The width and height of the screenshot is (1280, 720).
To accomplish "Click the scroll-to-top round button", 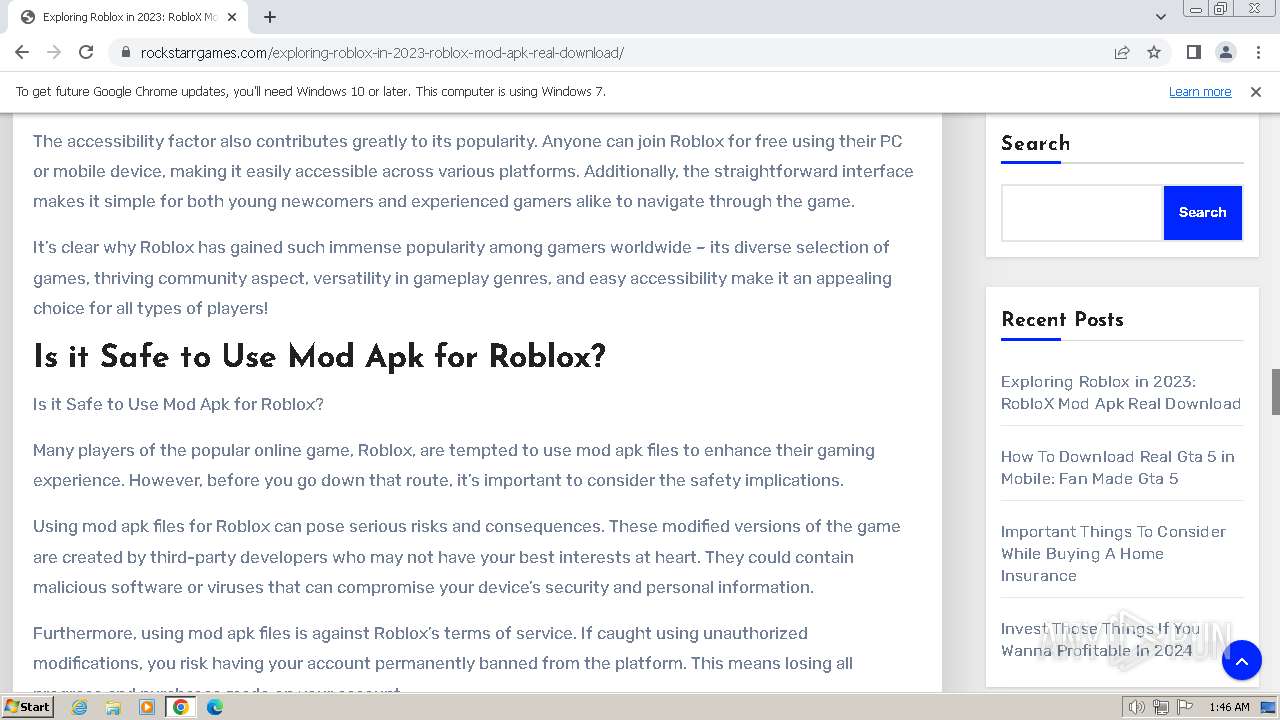I will click(1241, 660).
